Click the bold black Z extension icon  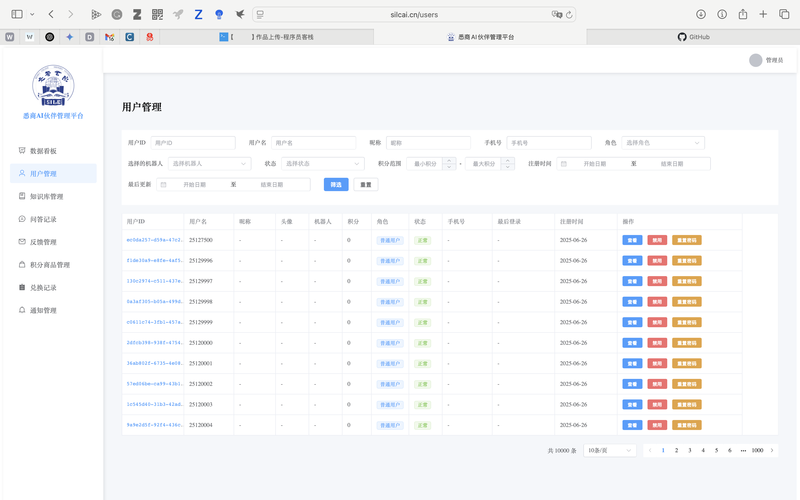[x=137, y=14]
